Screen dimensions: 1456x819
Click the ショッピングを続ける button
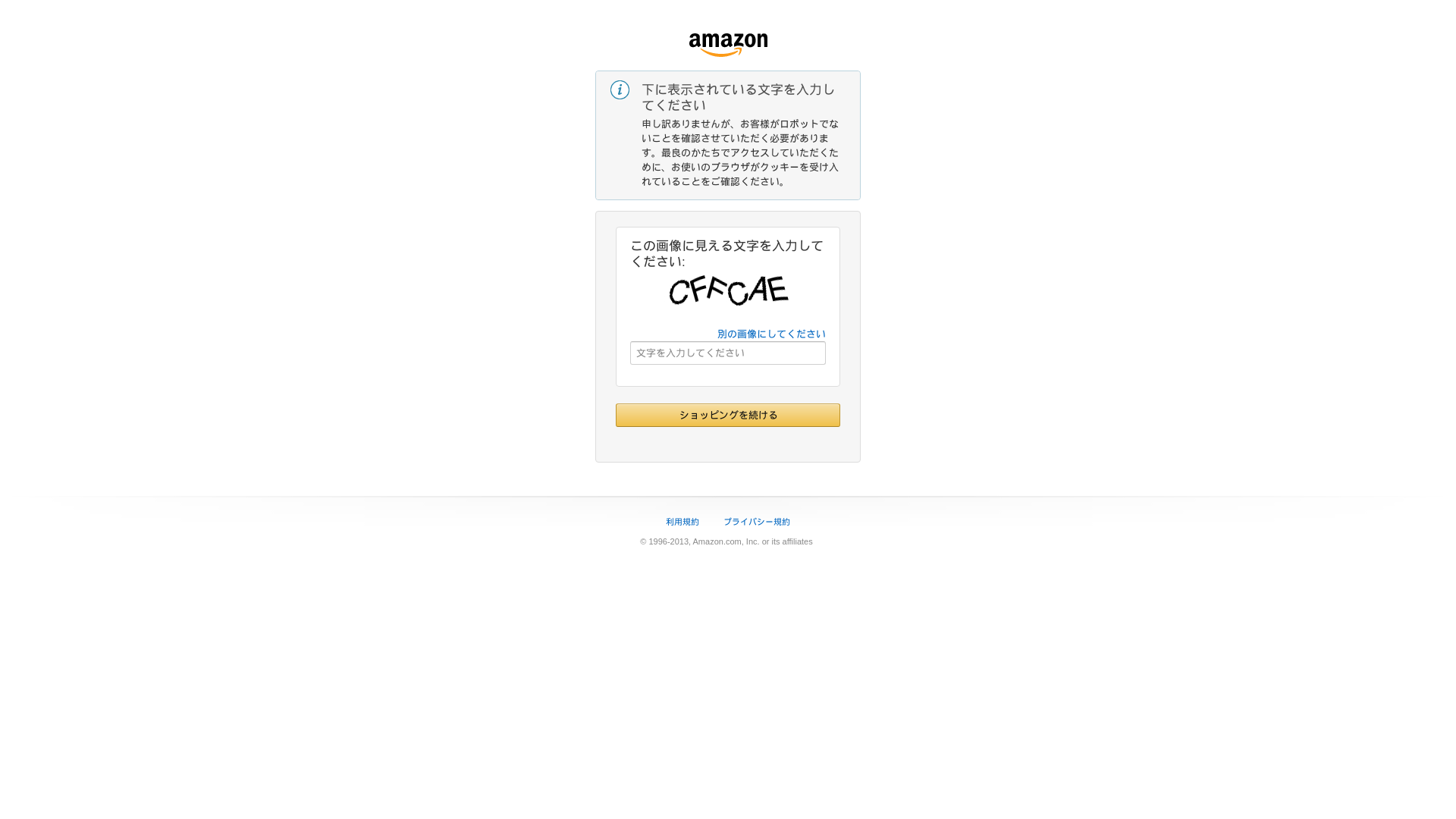728,416
